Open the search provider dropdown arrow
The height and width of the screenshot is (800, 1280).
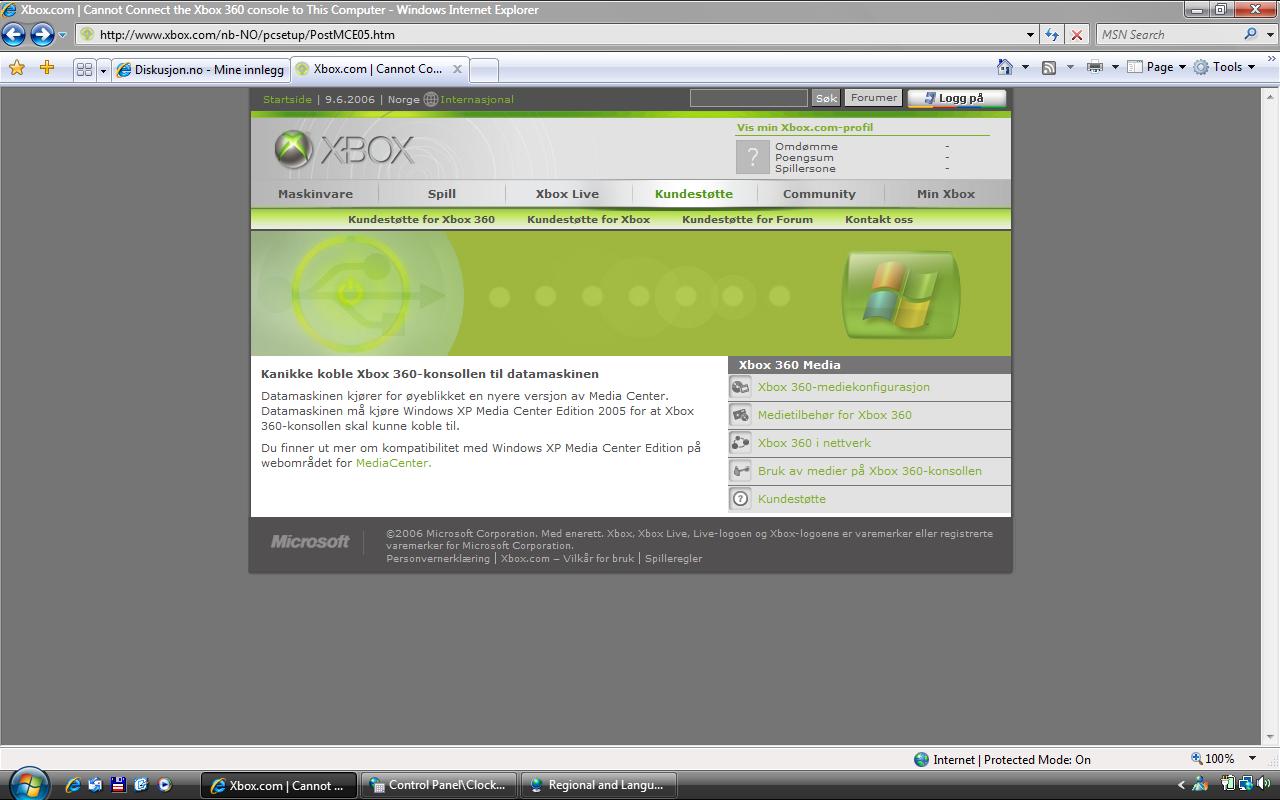pos(1268,34)
